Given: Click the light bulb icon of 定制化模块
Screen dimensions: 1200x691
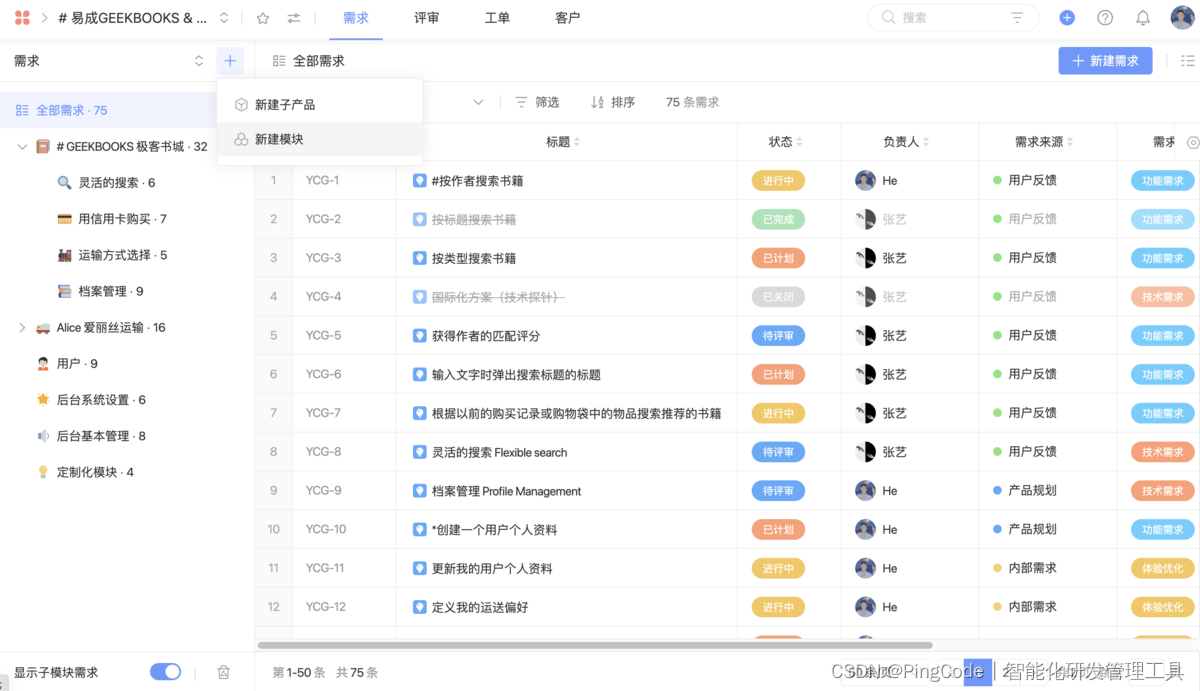Looking at the screenshot, I should [43, 472].
